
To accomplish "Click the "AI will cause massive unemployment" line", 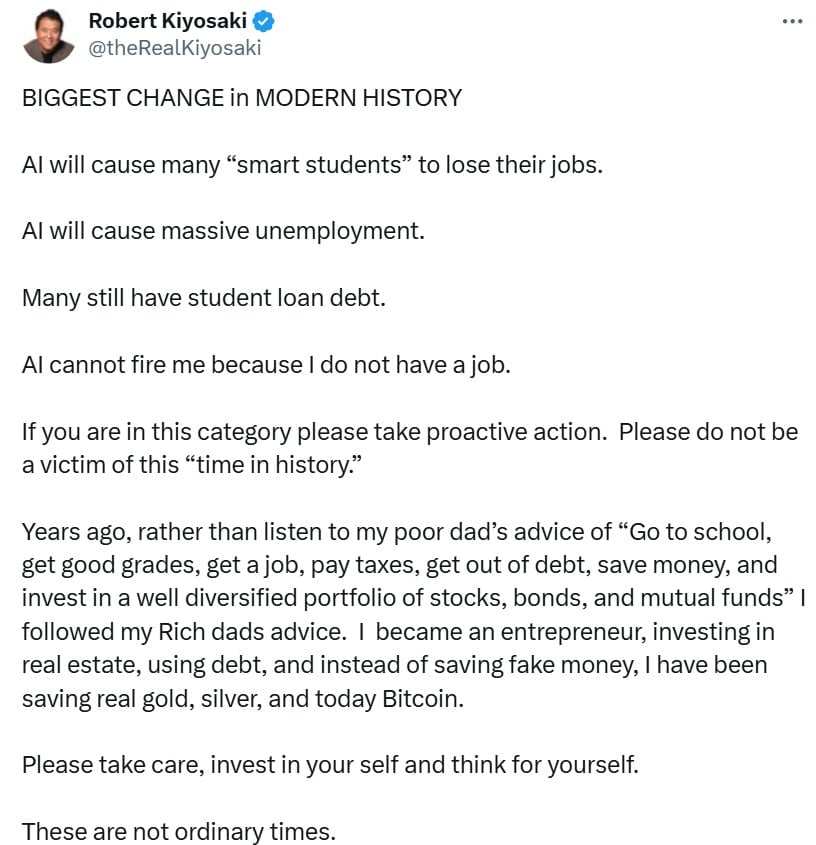I will pos(223,231).
